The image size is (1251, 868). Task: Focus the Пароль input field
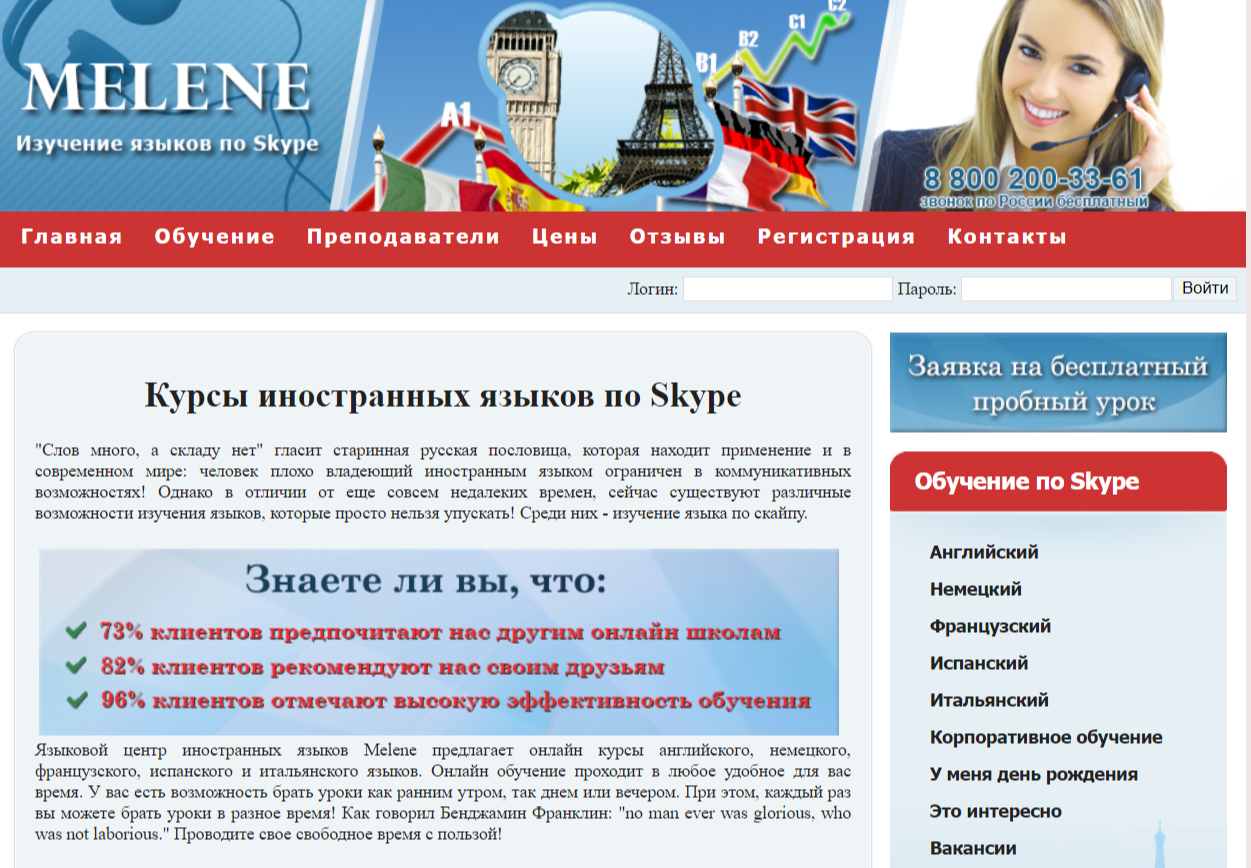coord(1066,289)
